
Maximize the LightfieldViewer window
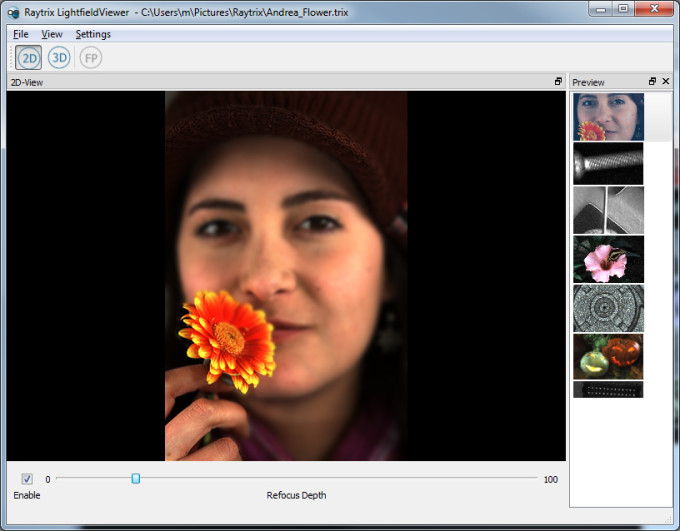point(624,9)
